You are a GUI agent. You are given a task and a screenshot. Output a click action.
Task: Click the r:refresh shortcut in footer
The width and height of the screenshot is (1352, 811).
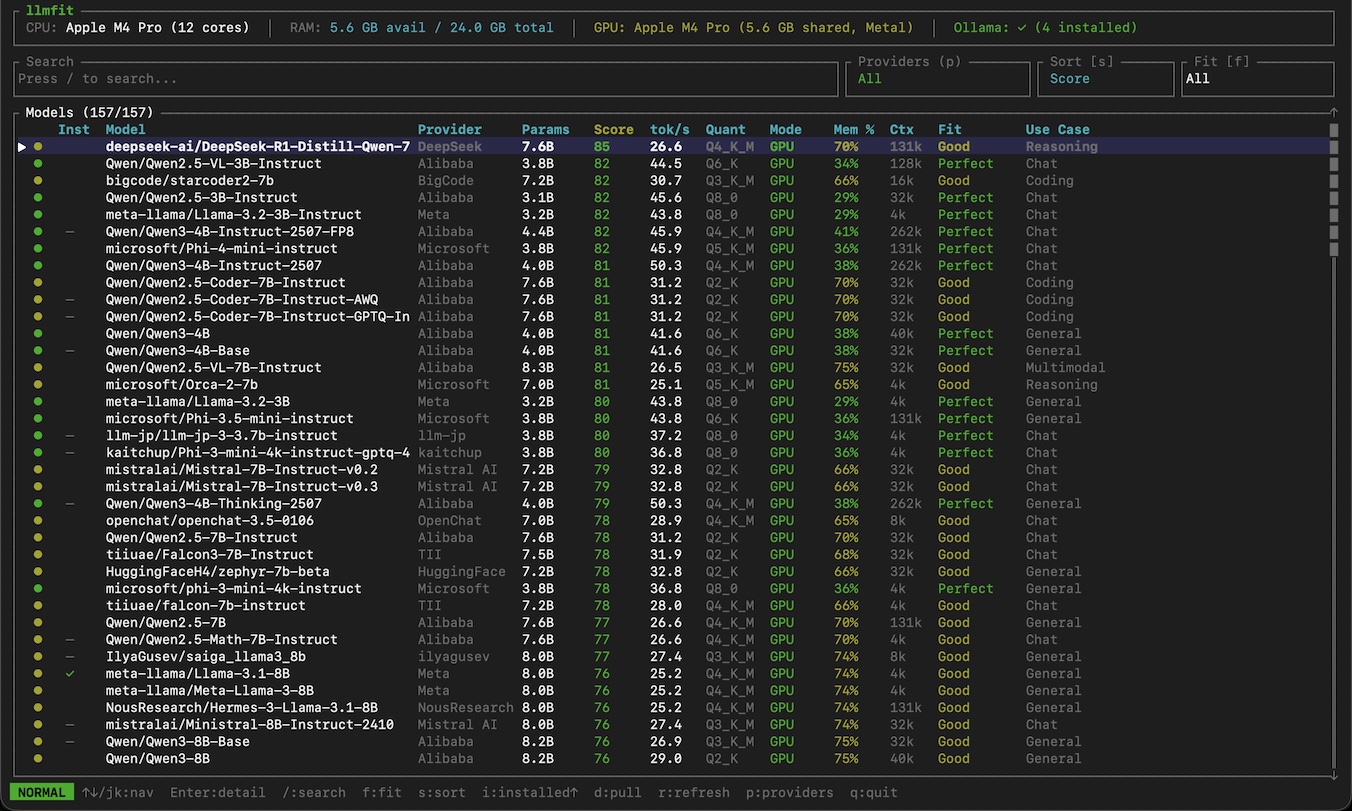694,793
